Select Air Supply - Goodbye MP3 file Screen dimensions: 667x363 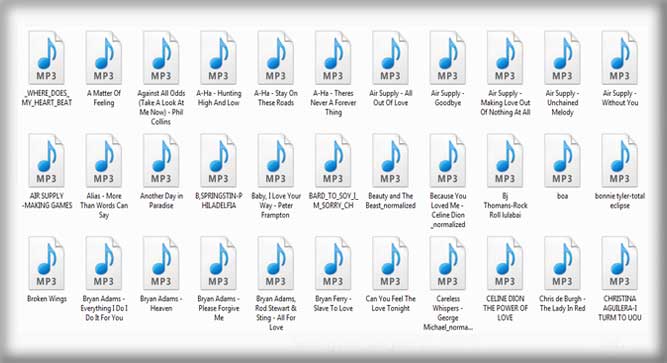[x=448, y=58]
